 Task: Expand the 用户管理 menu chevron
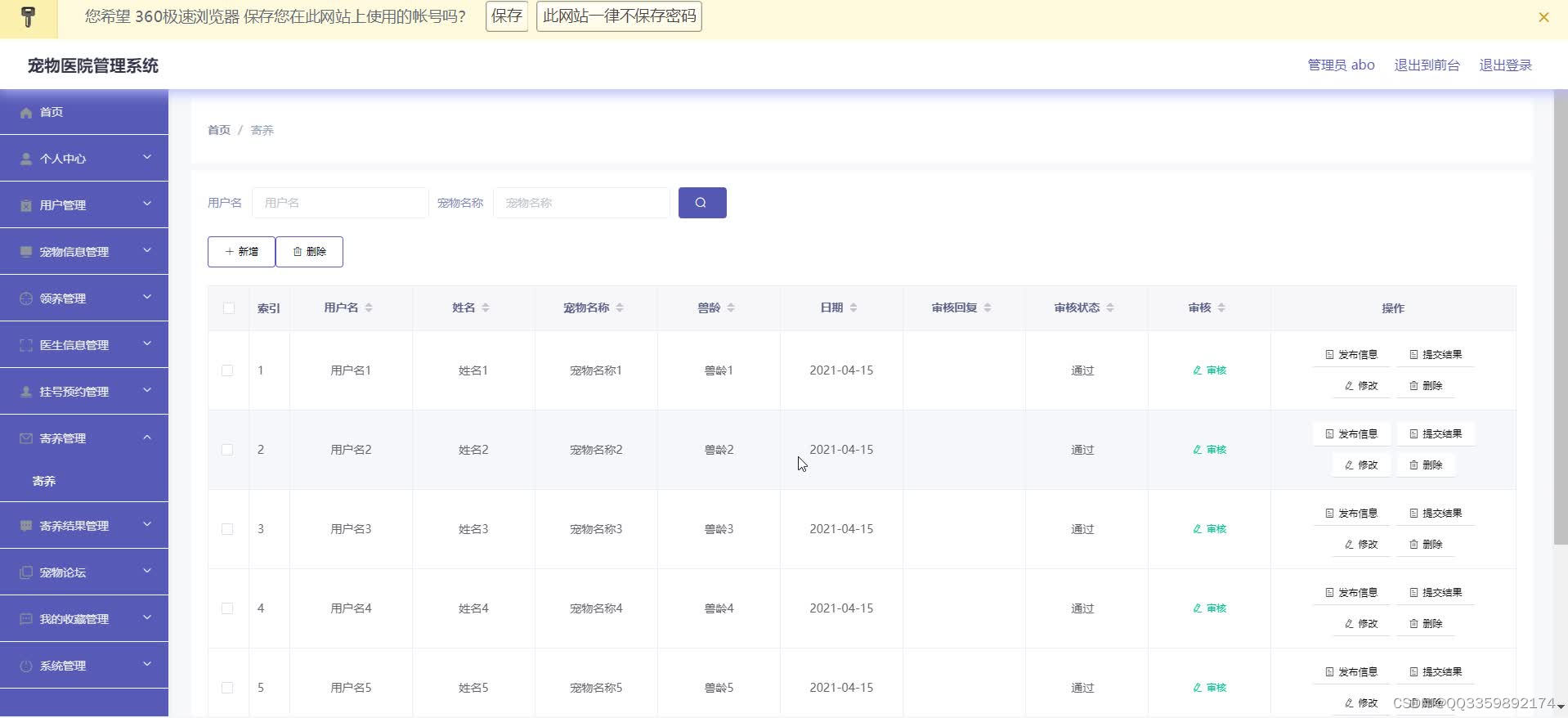coord(147,204)
